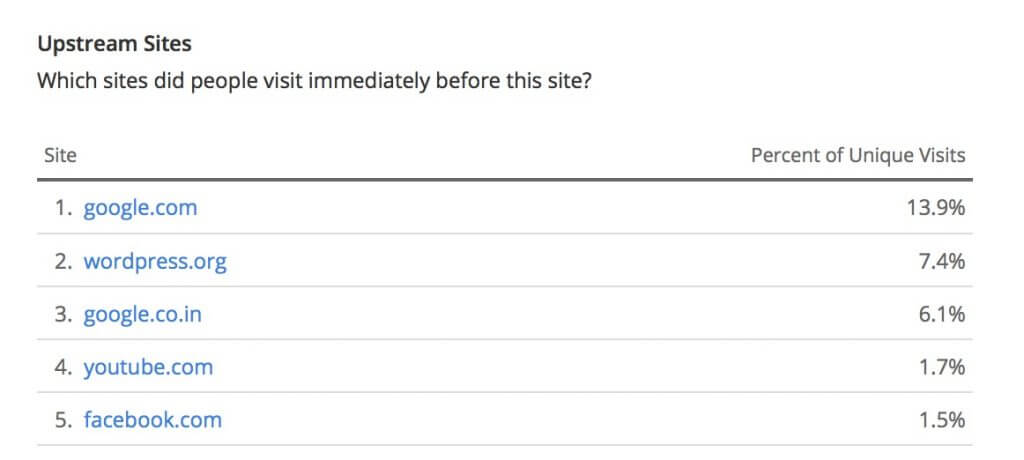
Task: Click the youtube.com link
Action: [148, 367]
